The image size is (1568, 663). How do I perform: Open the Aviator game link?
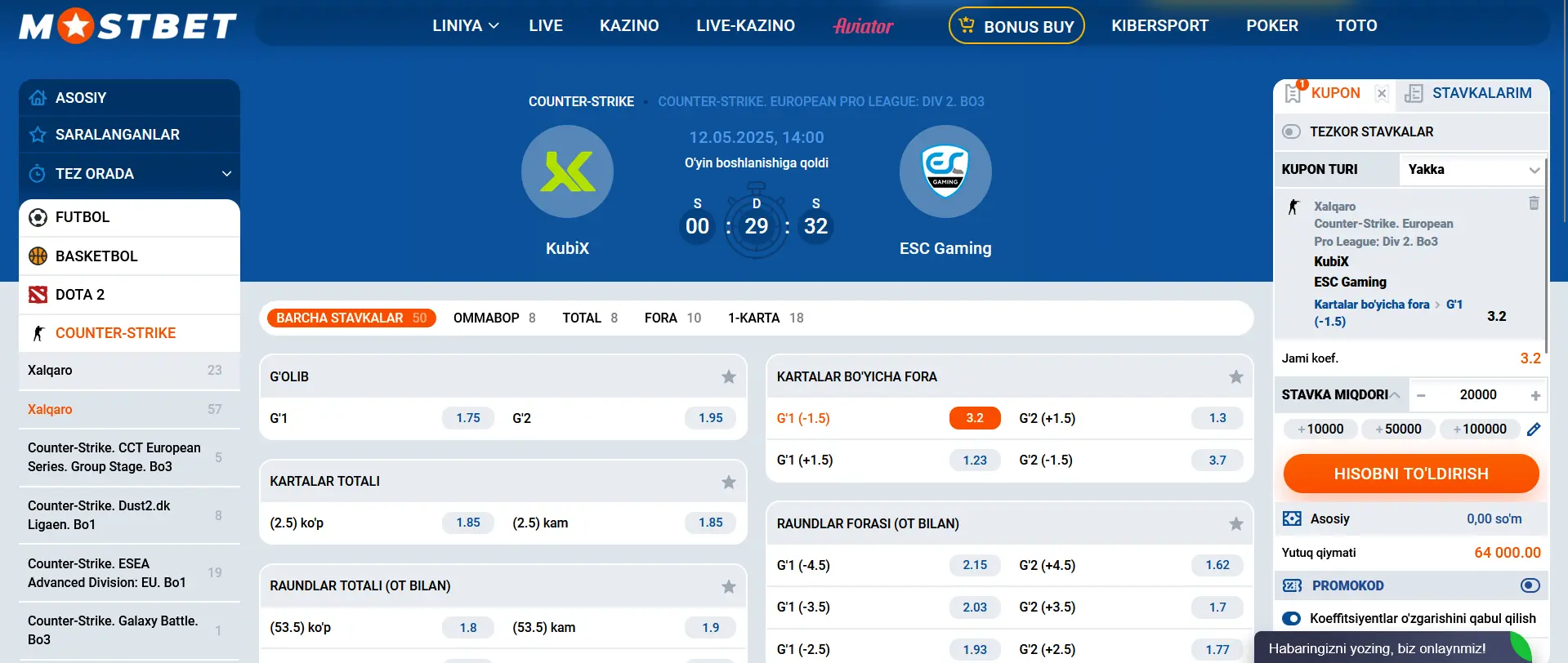864,26
